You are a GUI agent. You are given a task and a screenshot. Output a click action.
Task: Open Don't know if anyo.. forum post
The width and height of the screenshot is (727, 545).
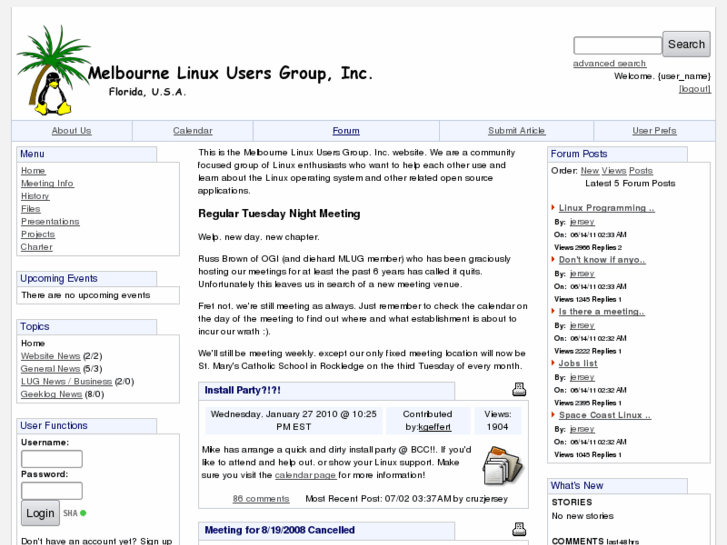[602, 260]
